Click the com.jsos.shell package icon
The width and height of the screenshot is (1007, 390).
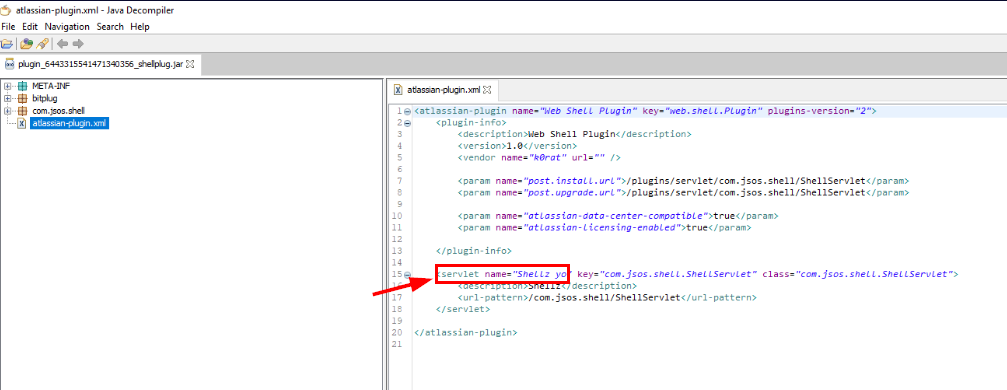click(x=22, y=111)
